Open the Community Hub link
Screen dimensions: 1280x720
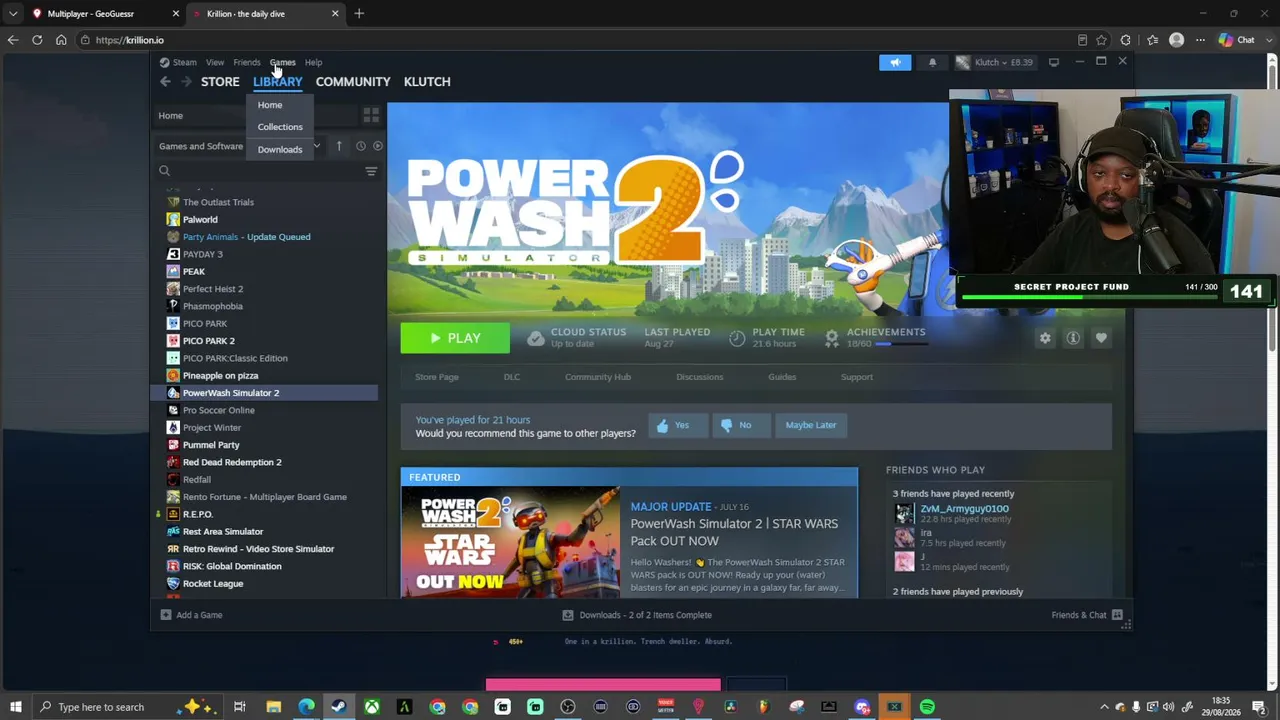pyautogui.click(x=598, y=377)
